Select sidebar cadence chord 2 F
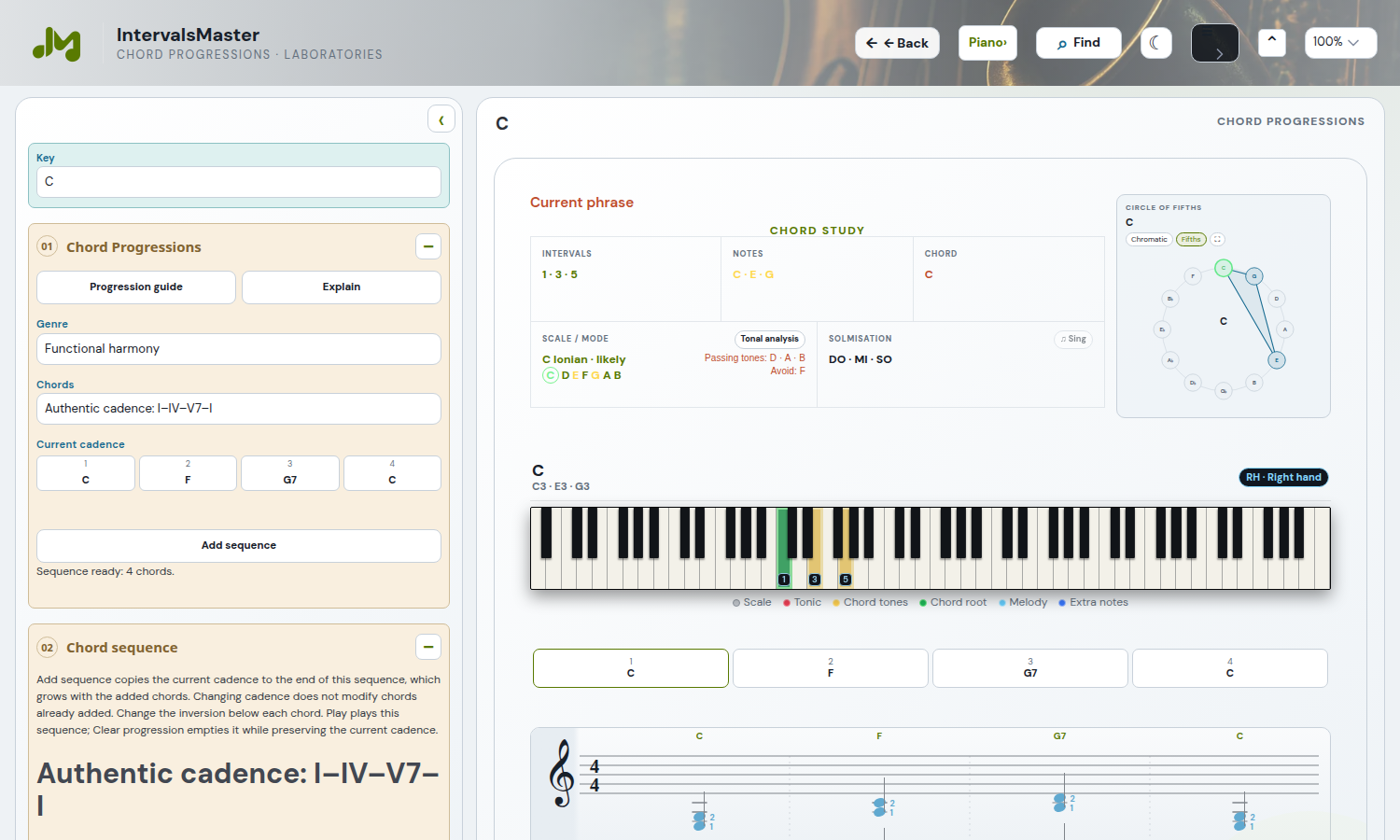This screenshot has width=1400, height=840. click(x=188, y=473)
